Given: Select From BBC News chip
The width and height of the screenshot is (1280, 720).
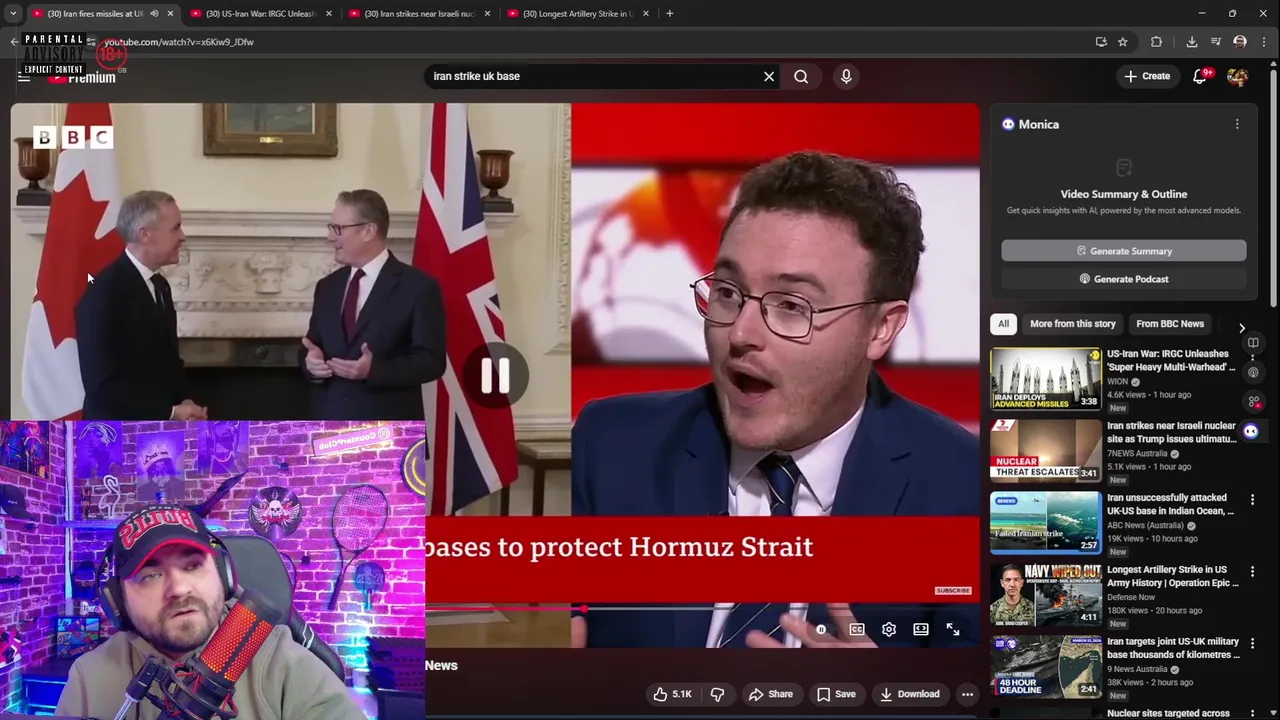Looking at the screenshot, I should (x=1170, y=324).
